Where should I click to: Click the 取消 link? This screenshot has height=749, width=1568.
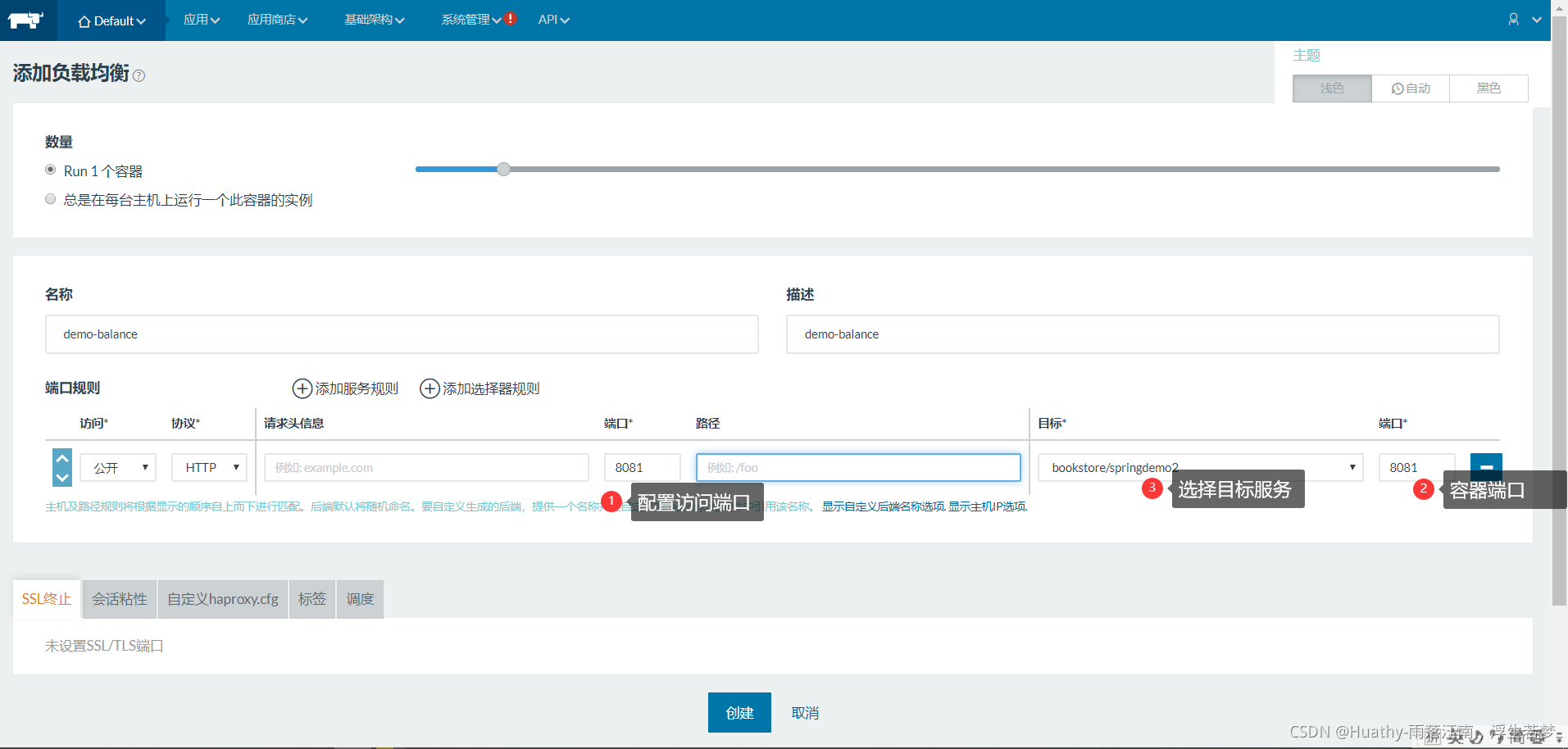tap(805, 713)
